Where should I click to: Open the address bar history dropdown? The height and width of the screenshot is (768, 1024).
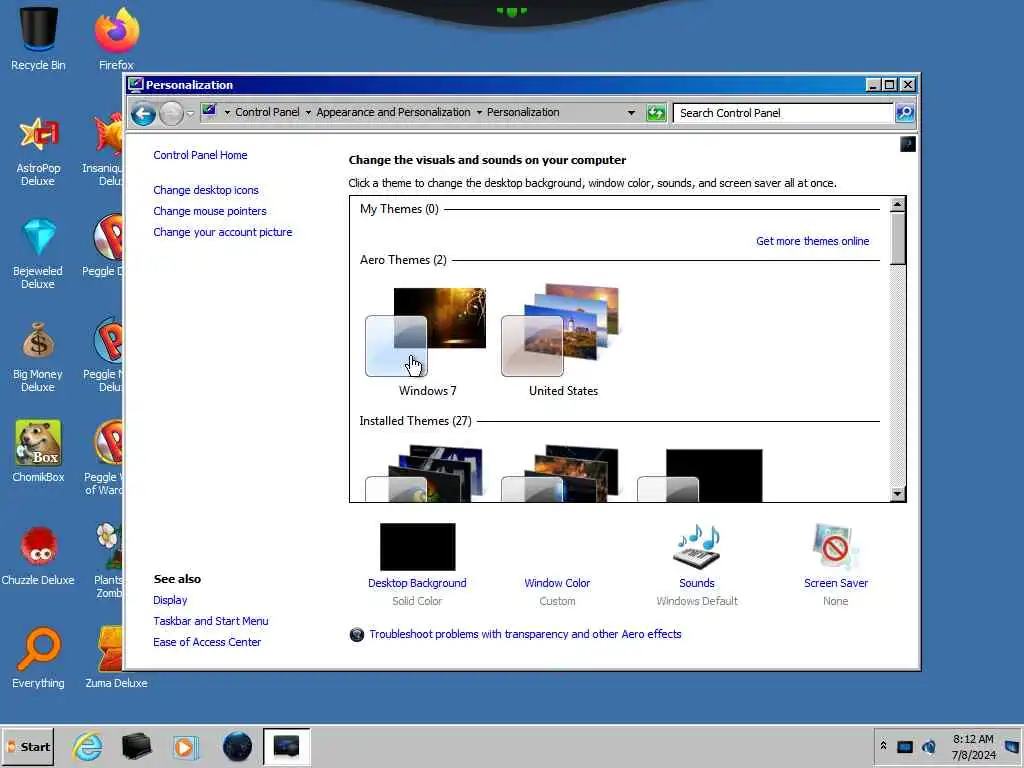(x=632, y=113)
